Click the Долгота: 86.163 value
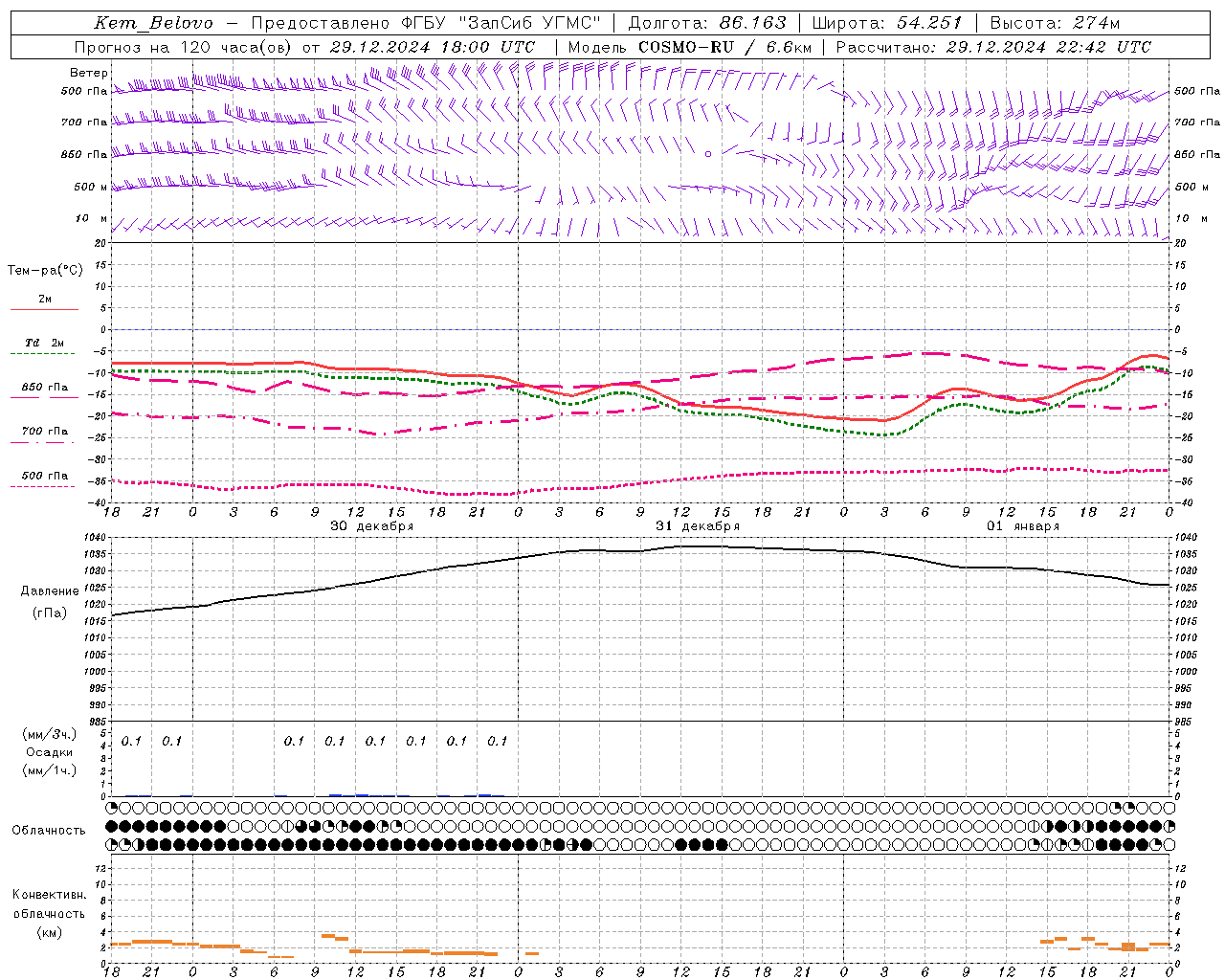 click(x=707, y=23)
